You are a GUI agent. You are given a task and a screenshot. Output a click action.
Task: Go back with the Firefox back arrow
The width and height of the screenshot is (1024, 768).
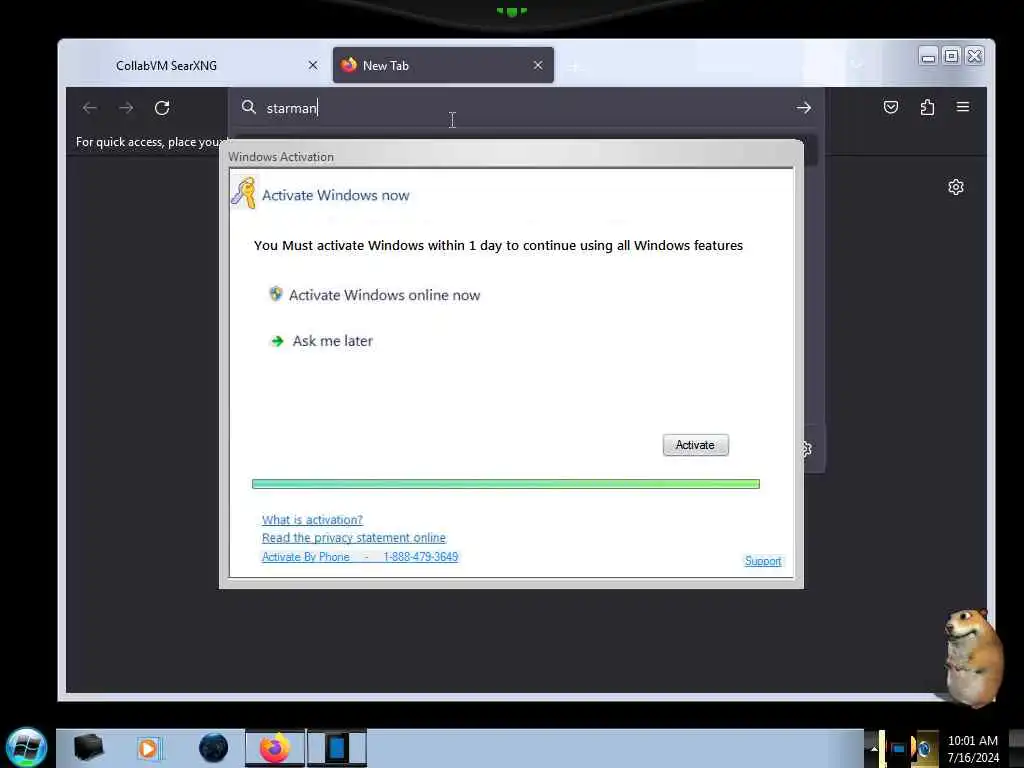90,108
